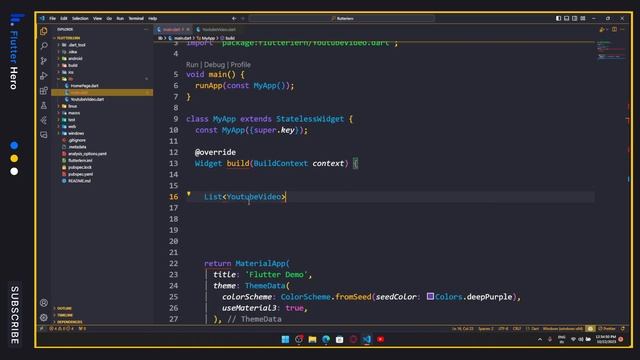
Task: Click the Profile CodeLens link above main
Action: tap(240, 64)
